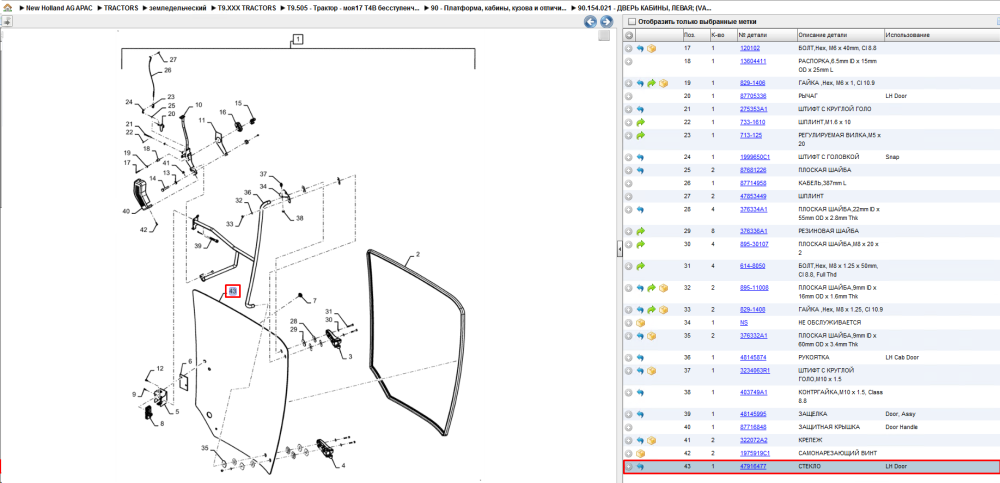
Task: Go to next diagram with right arrow
Action: pyautogui.click(x=607, y=22)
